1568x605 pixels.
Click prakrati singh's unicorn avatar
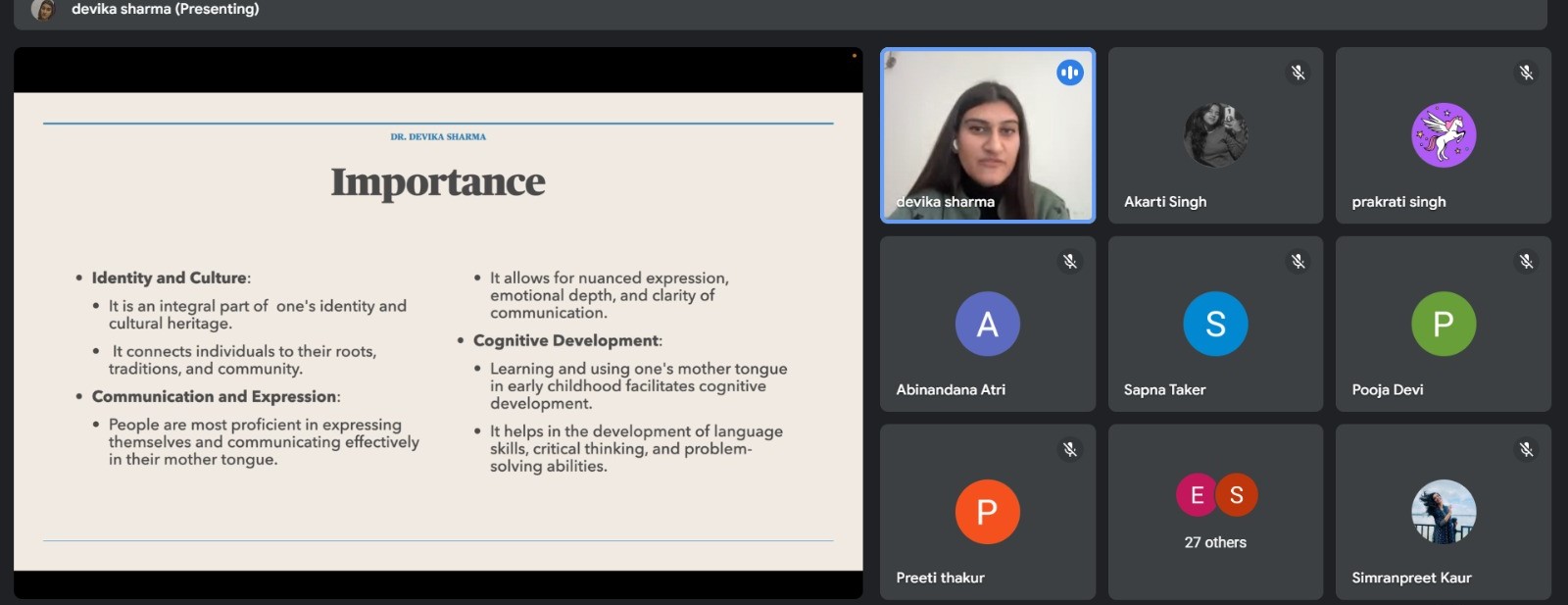1444,135
